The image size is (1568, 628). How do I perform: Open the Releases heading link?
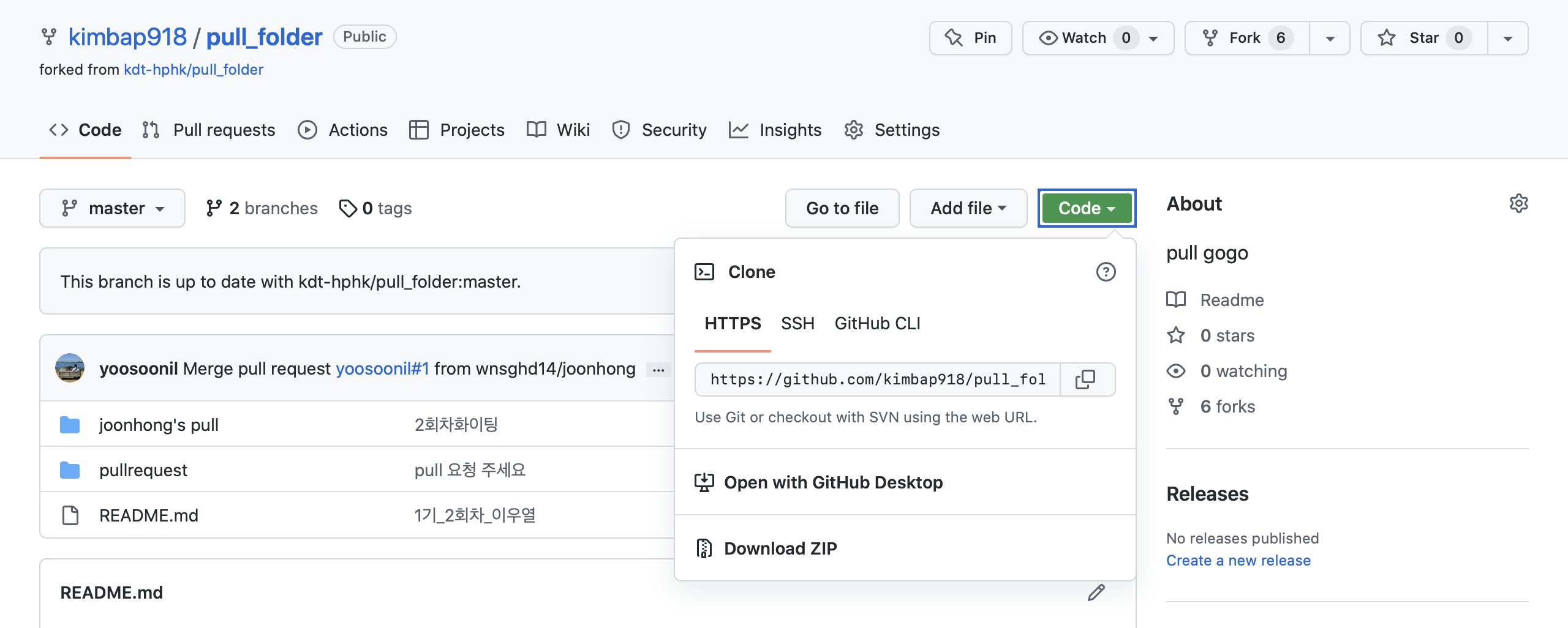pyautogui.click(x=1207, y=494)
